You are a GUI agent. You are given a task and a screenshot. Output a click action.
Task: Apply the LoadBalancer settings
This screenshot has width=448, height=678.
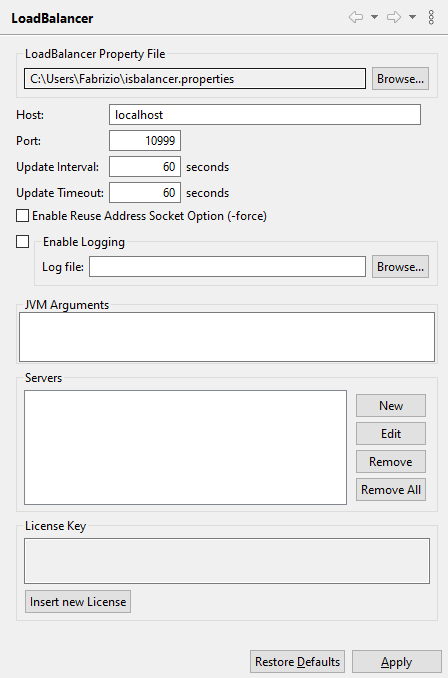click(x=397, y=662)
